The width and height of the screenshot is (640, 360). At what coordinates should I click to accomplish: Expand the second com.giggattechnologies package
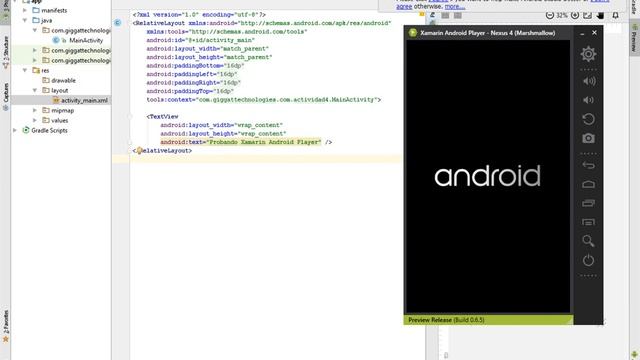(x=35, y=50)
